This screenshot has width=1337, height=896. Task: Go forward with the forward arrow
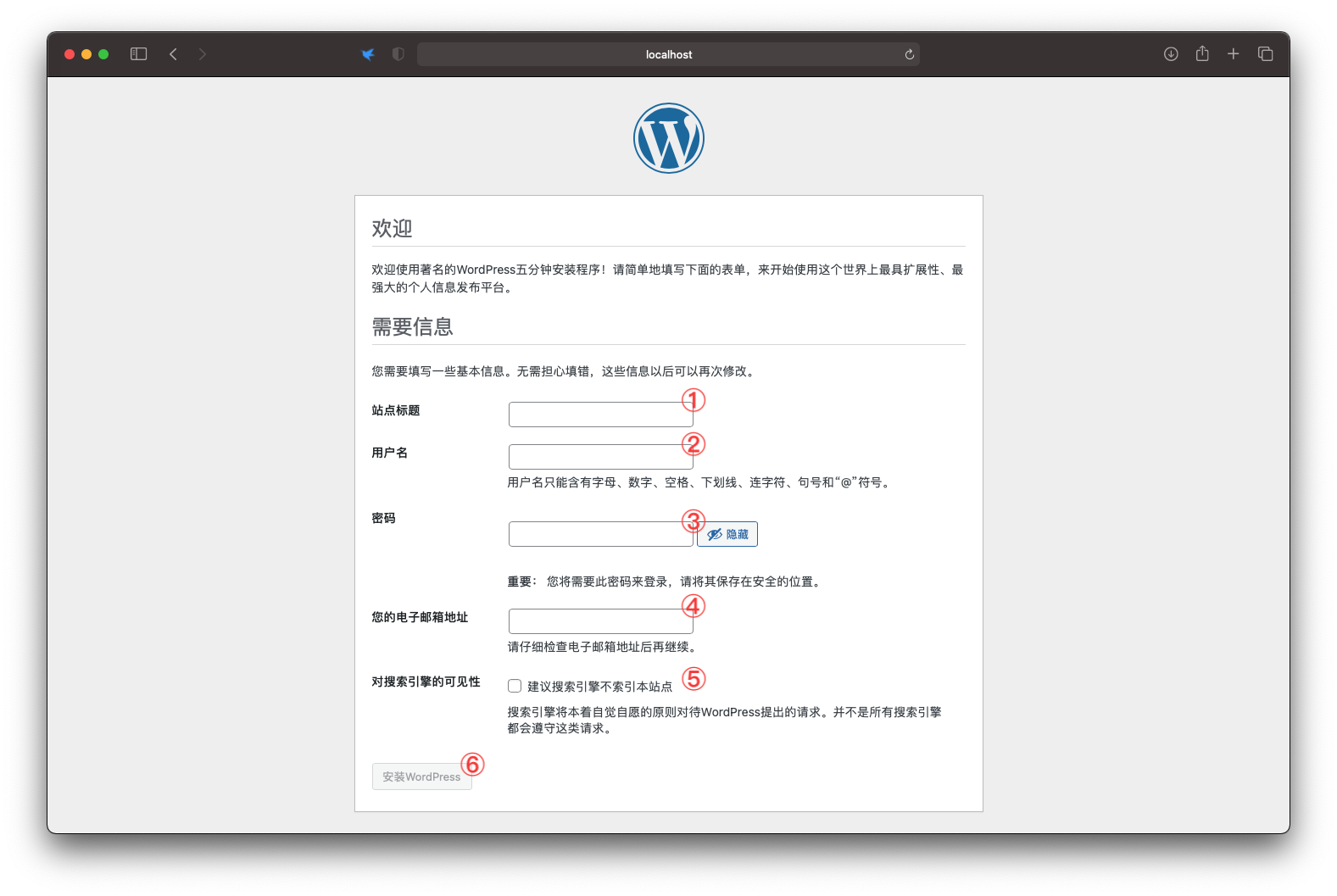202,54
